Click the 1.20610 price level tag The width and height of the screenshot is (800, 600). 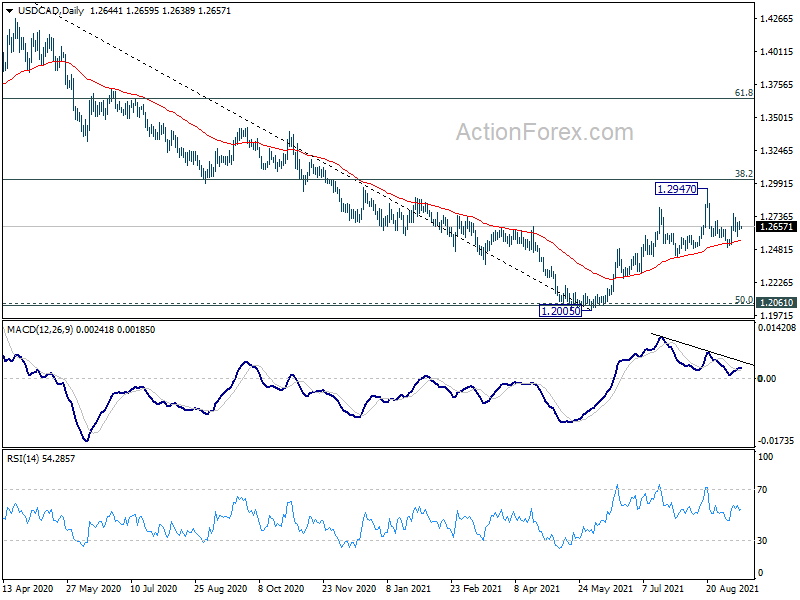click(776, 303)
